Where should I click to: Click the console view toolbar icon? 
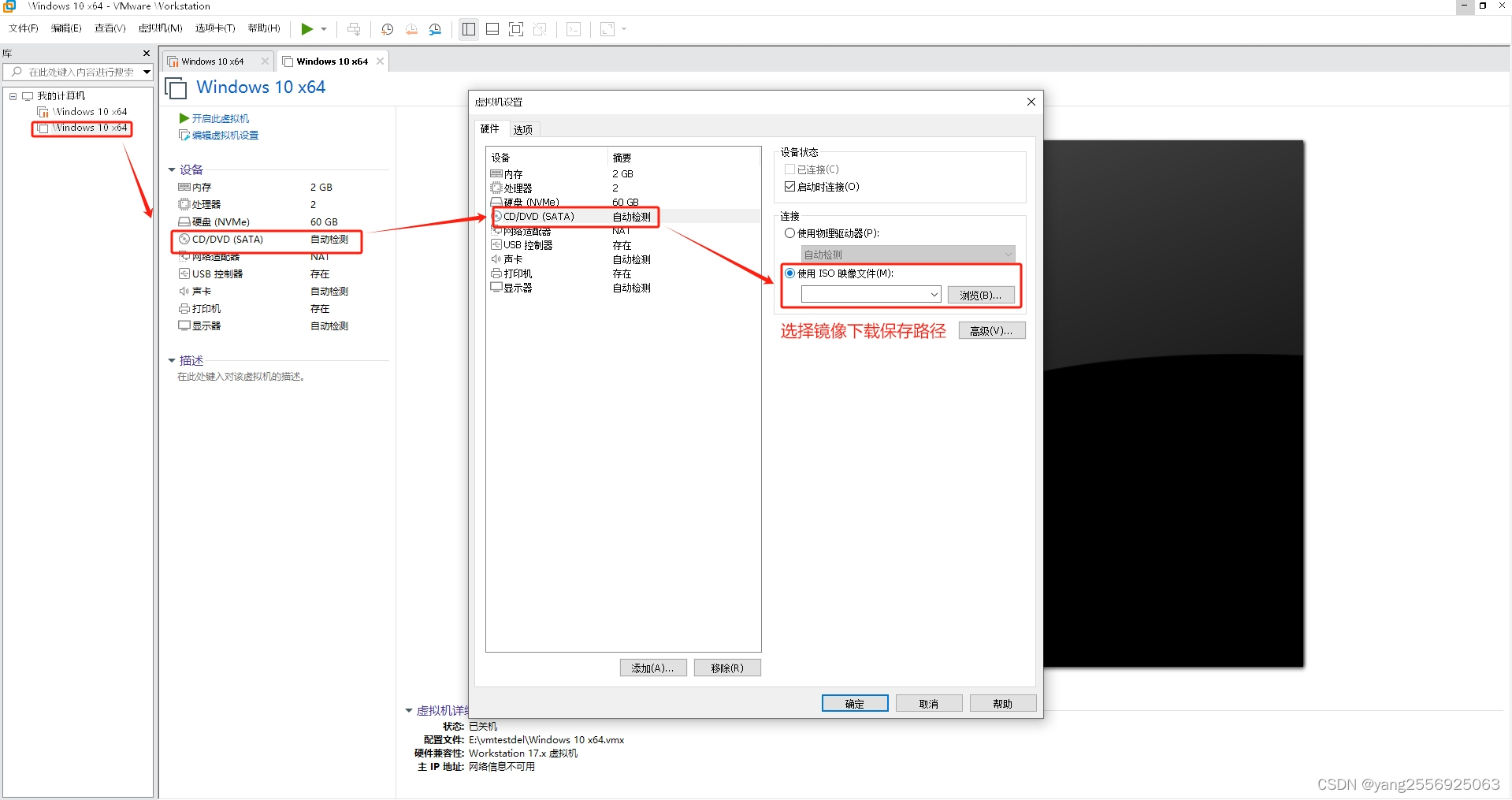coord(574,29)
